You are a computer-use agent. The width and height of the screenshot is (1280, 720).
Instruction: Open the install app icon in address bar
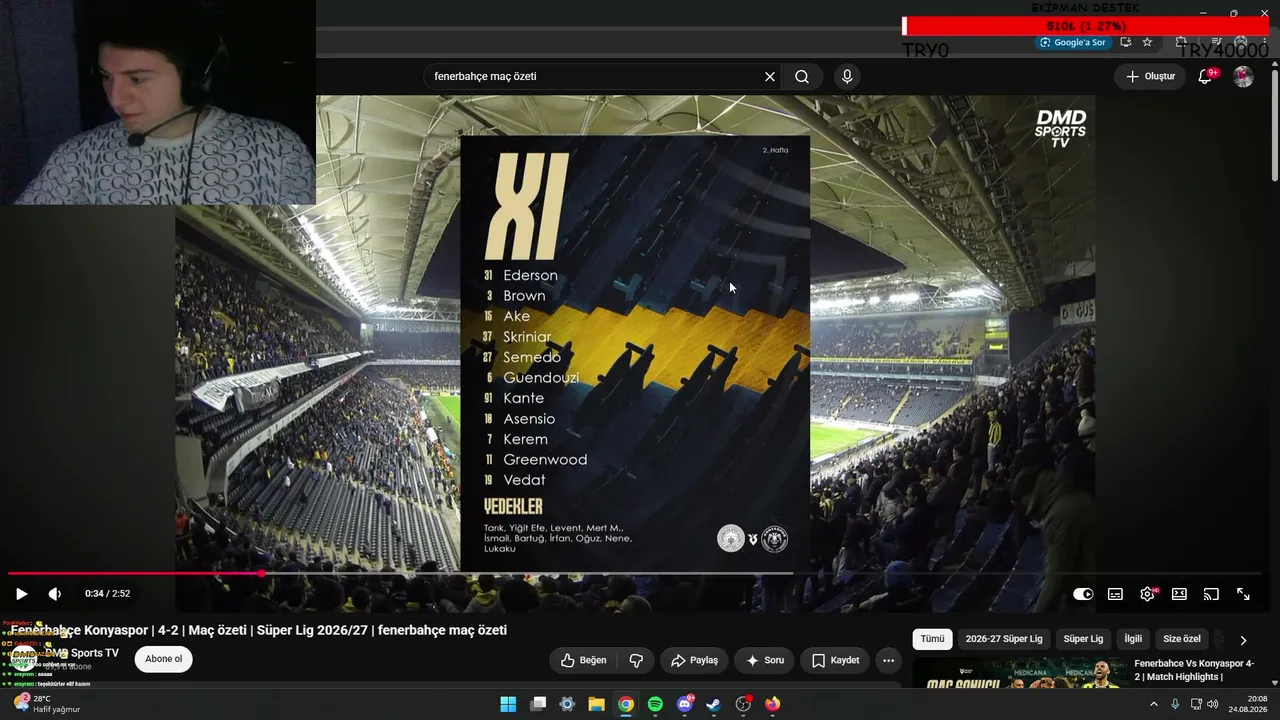pyautogui.click(x=1126, y=42)
